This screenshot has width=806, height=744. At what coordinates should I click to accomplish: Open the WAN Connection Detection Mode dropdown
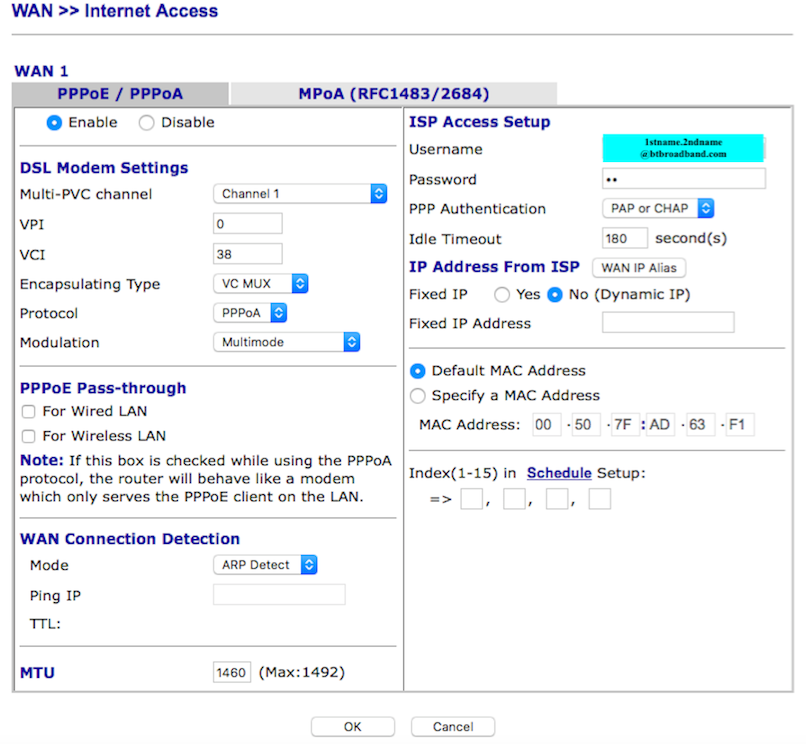click(x=265, y=565)
